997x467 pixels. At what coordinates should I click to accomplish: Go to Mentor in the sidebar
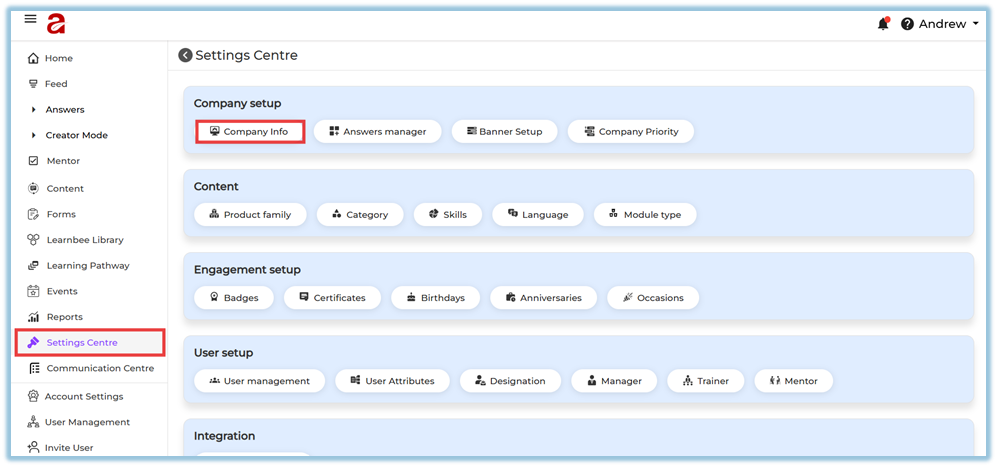(63, 161)
